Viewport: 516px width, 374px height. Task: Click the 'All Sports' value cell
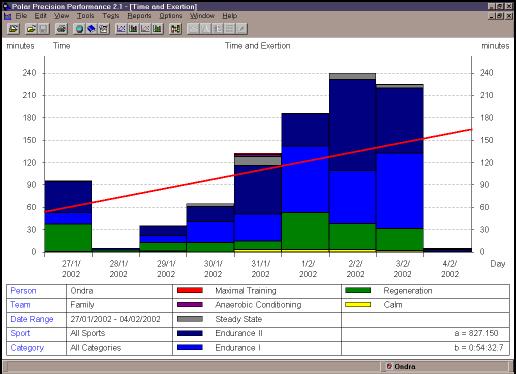[x=88, y=333]
